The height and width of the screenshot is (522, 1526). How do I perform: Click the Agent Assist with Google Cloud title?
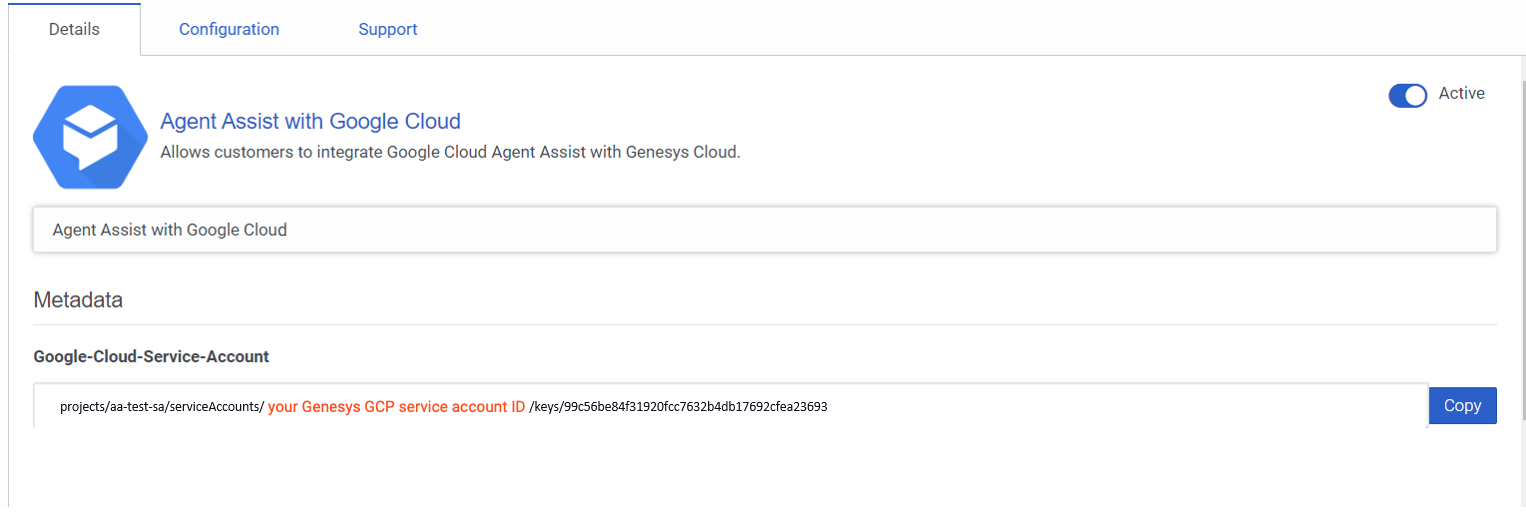pyautogui.click(x=310, y=121)
